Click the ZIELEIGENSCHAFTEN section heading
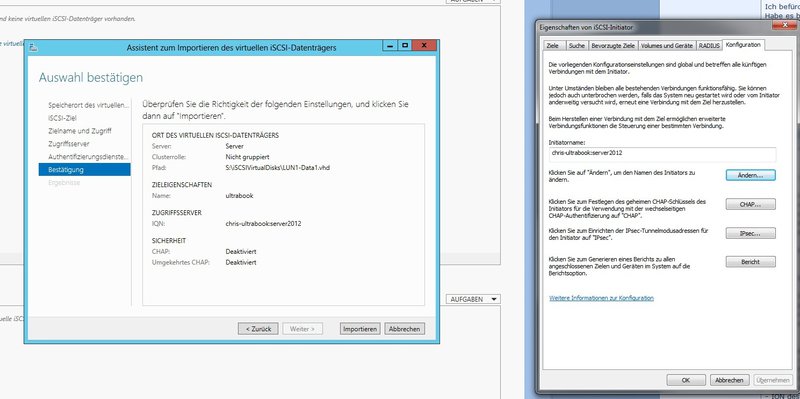Image resolution: width=800 pixels, height=399 pixels. tap(182, 185)
